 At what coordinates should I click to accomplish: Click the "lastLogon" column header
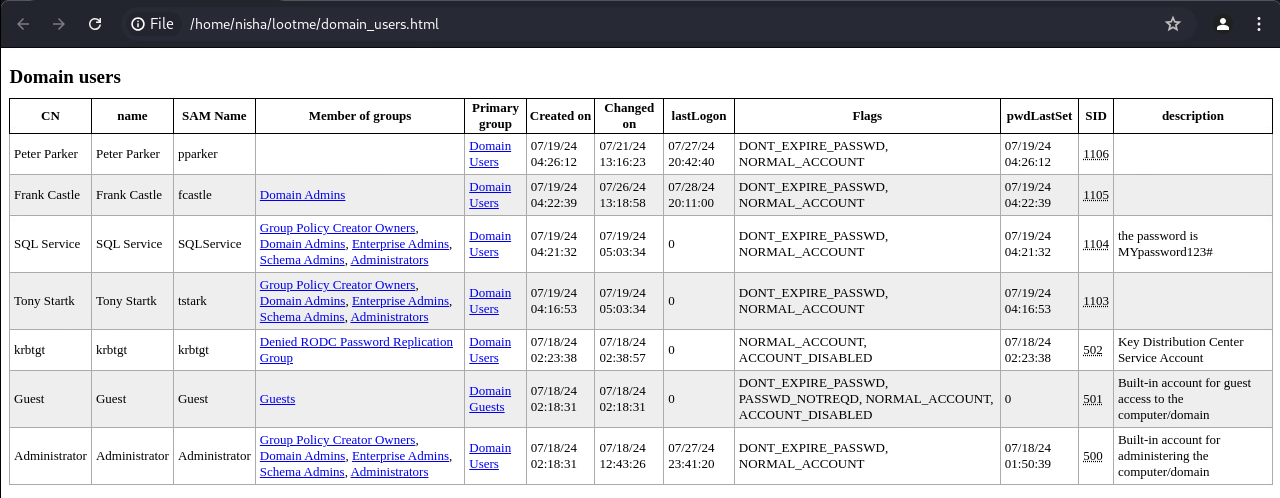click(x=699, y=116)
